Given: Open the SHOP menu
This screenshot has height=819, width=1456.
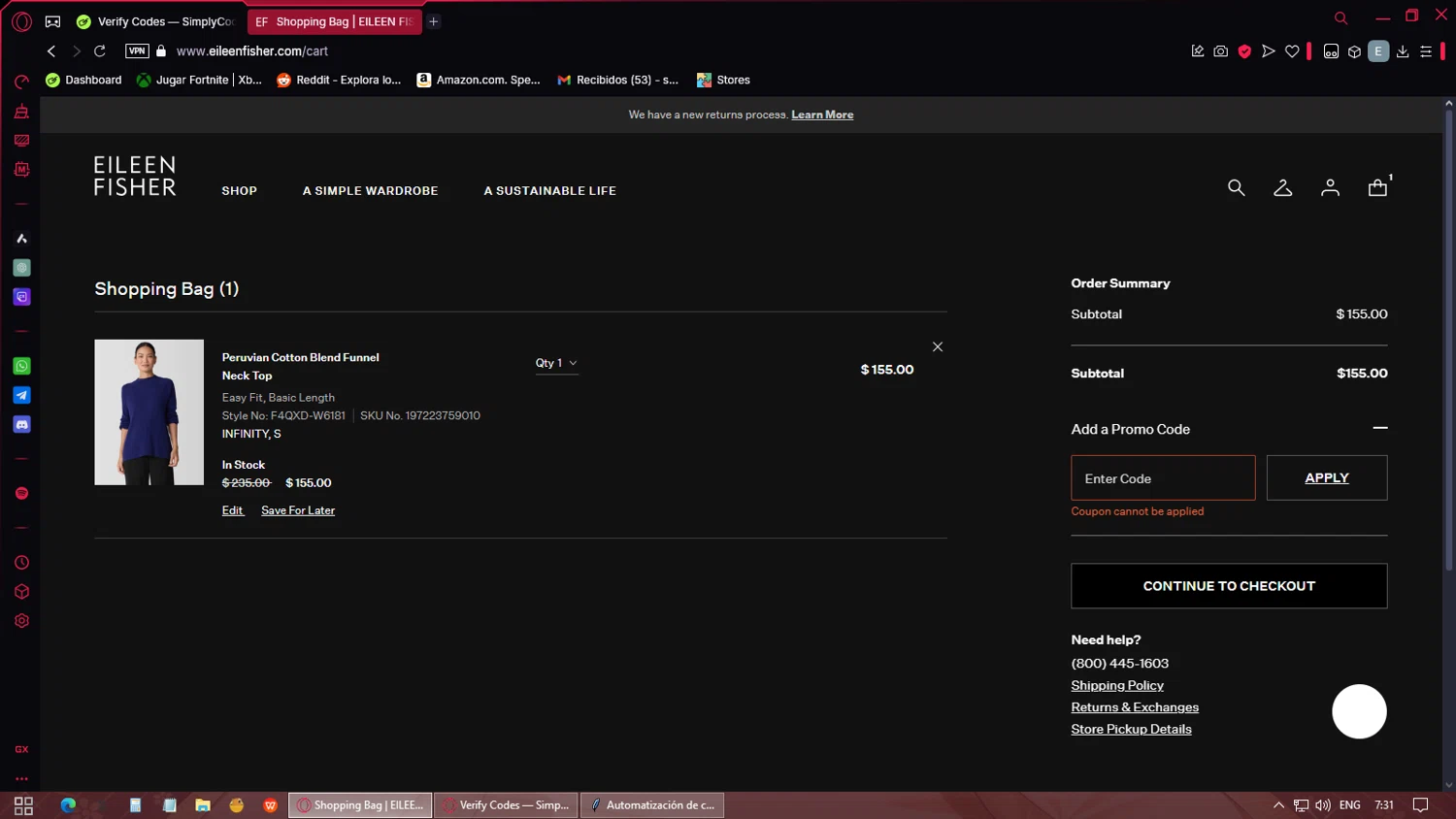Looking at the screenshot, I should pos(239,191).
